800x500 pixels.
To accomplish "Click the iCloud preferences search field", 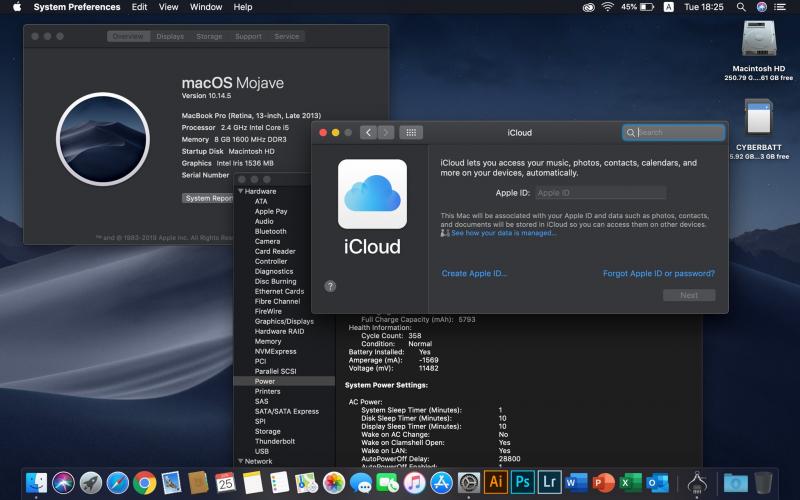I will (673, 133).
